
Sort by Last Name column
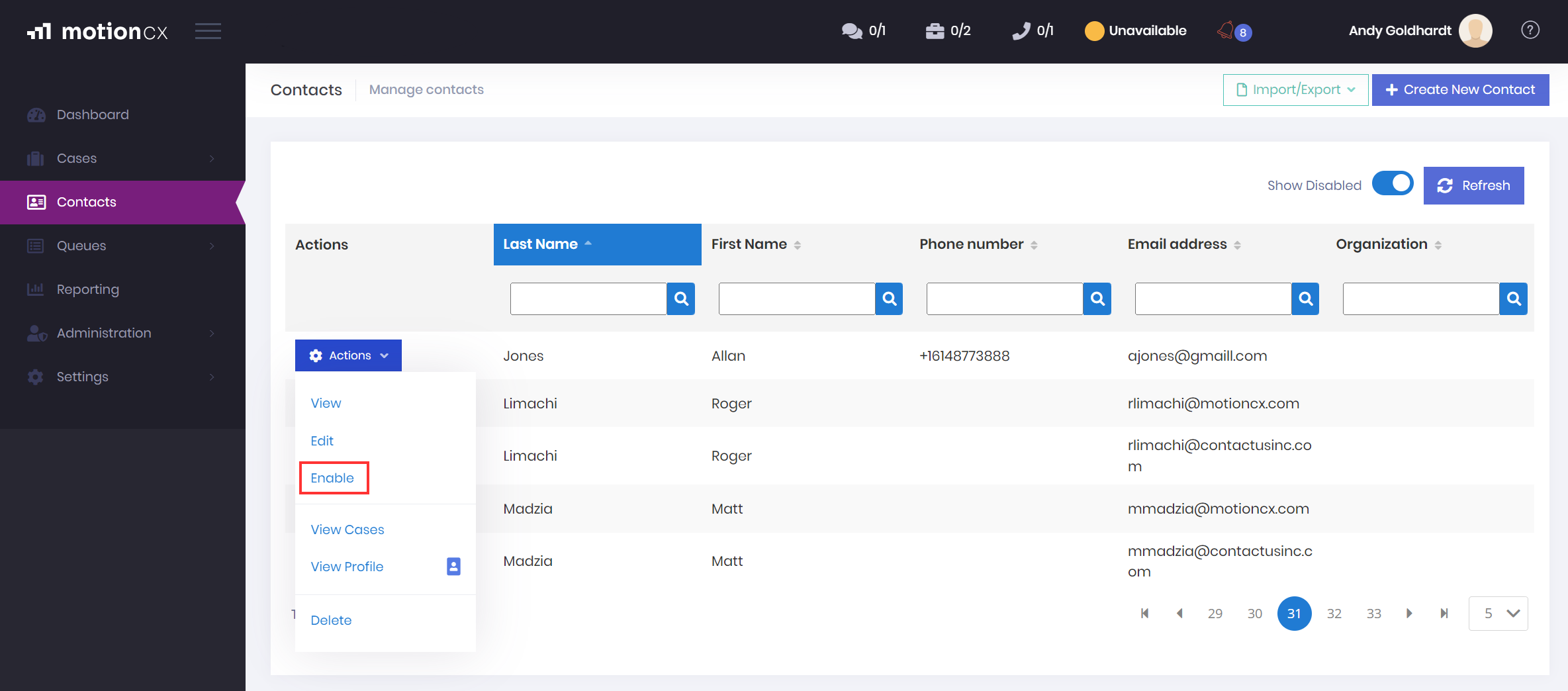597,244
